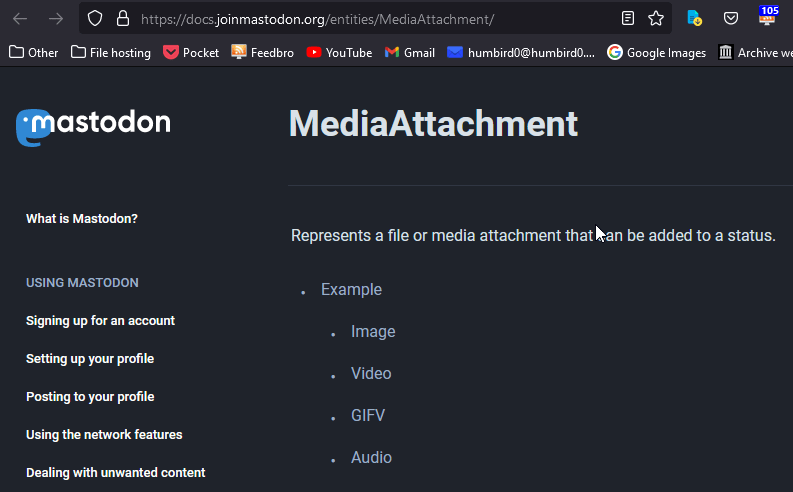This screenshot has height=492, width=793.
Task: Jump to the Example section
Action: [x=351, y=290]
